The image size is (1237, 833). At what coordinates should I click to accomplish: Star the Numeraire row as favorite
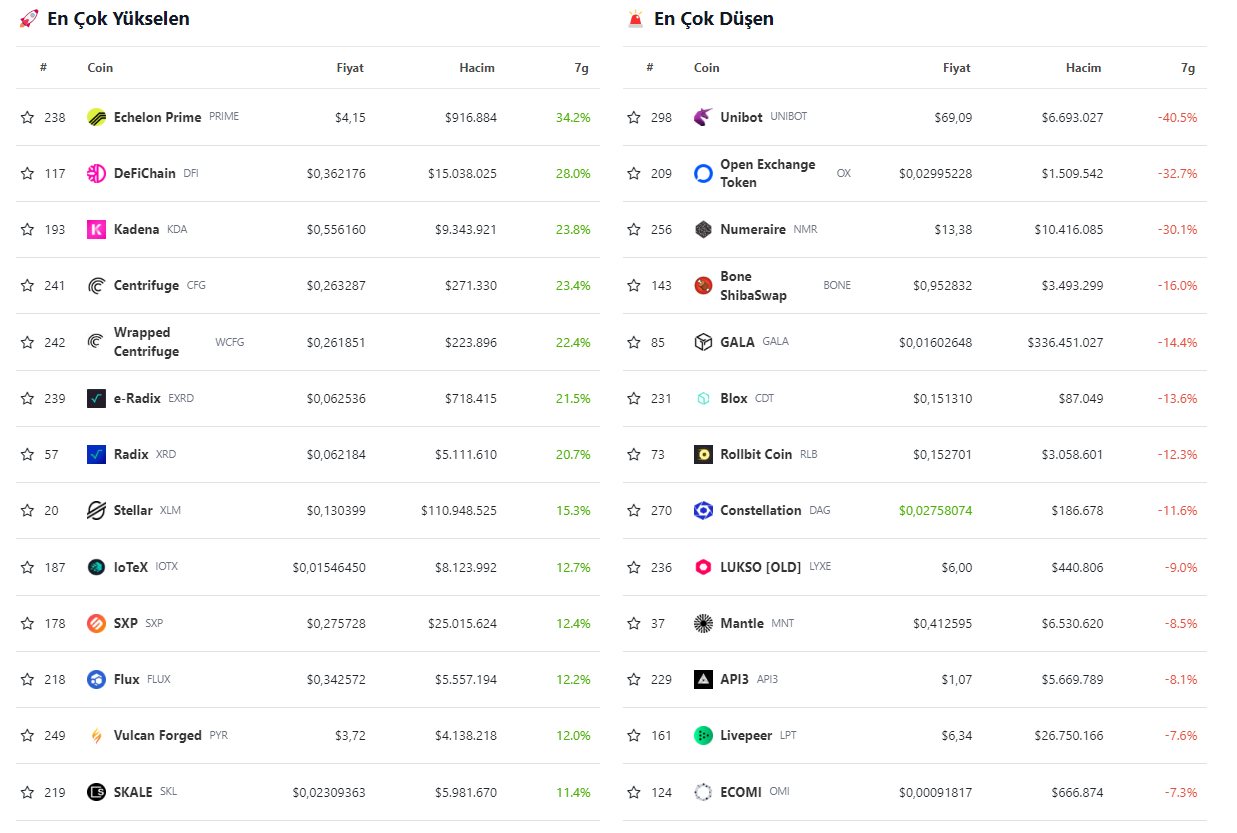click(x=634, y=229)
